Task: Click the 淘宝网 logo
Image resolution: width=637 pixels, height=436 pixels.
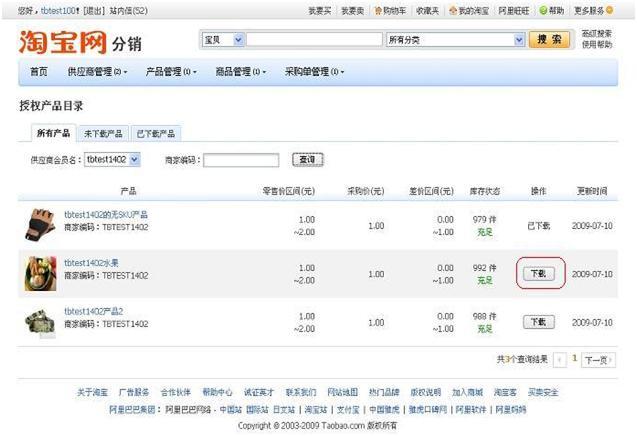Action: pyautogui.click(x=63, y=42)
